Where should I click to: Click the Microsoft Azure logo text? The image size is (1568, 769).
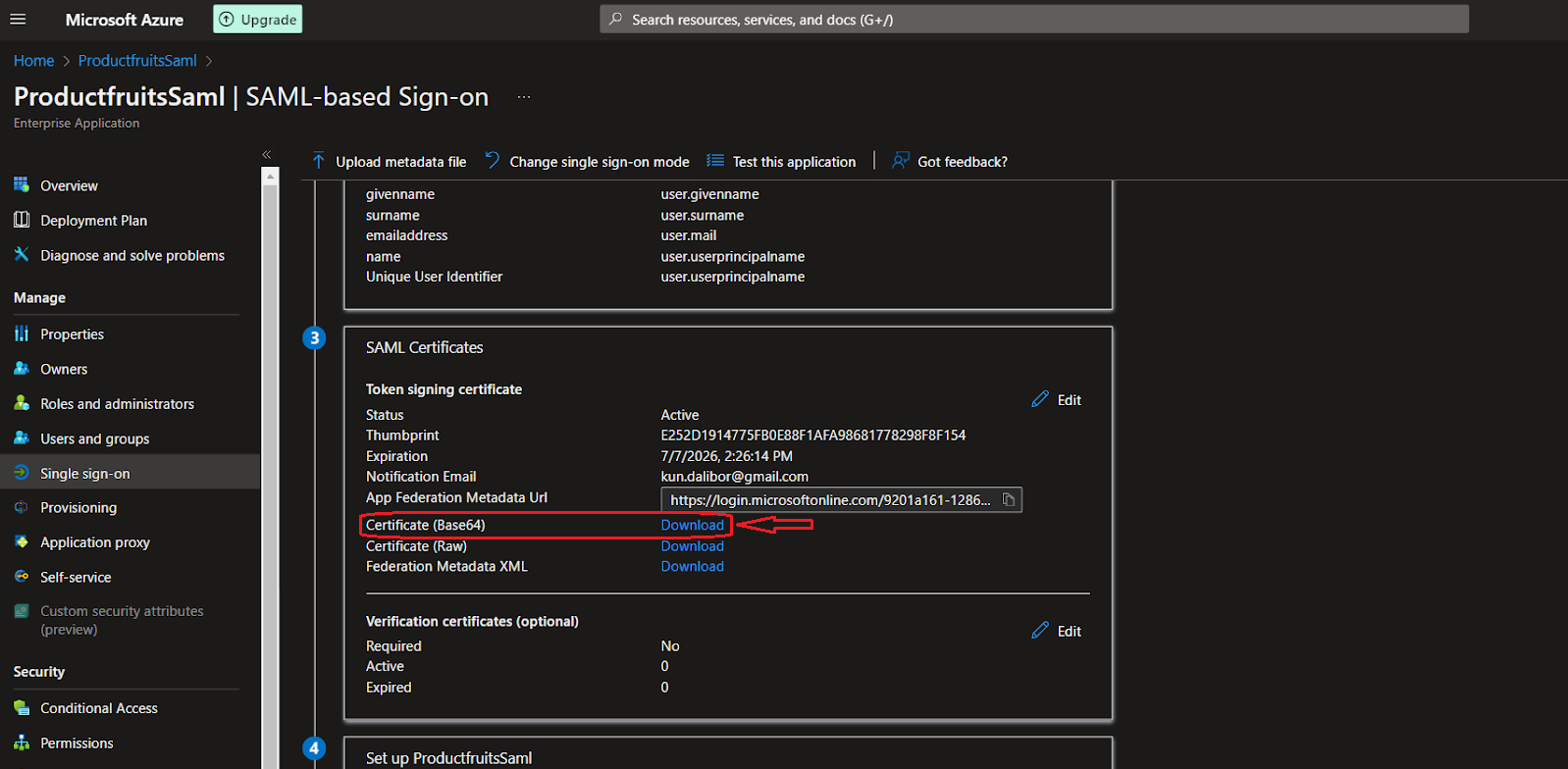click(125, 20)
